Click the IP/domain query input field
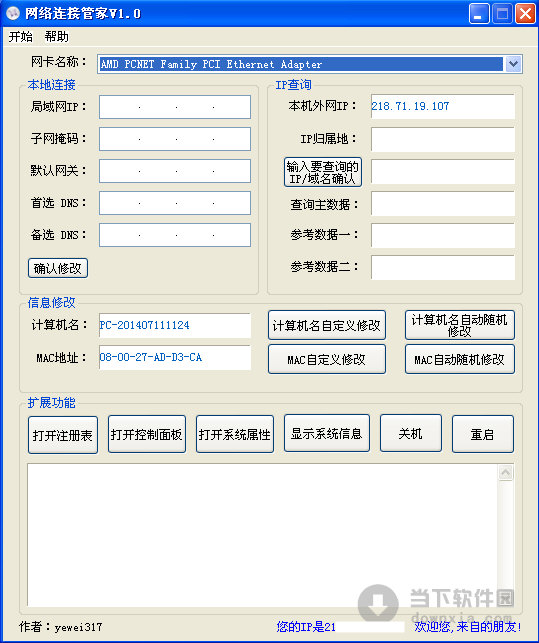Image resolution: width=539 pixels, height=643 pixels. point(443,171)
